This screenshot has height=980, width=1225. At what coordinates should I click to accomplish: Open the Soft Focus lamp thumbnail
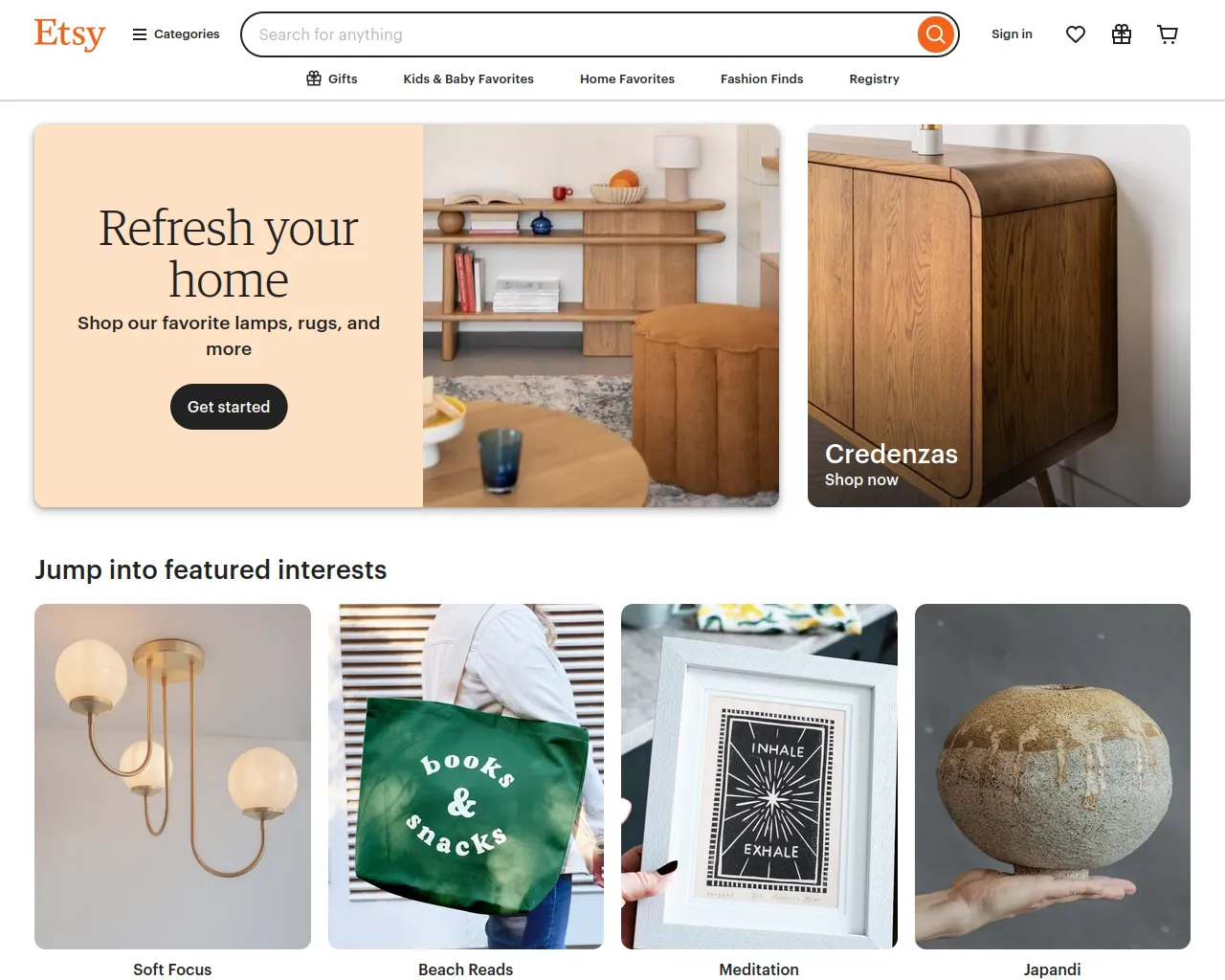pos(172,776)
